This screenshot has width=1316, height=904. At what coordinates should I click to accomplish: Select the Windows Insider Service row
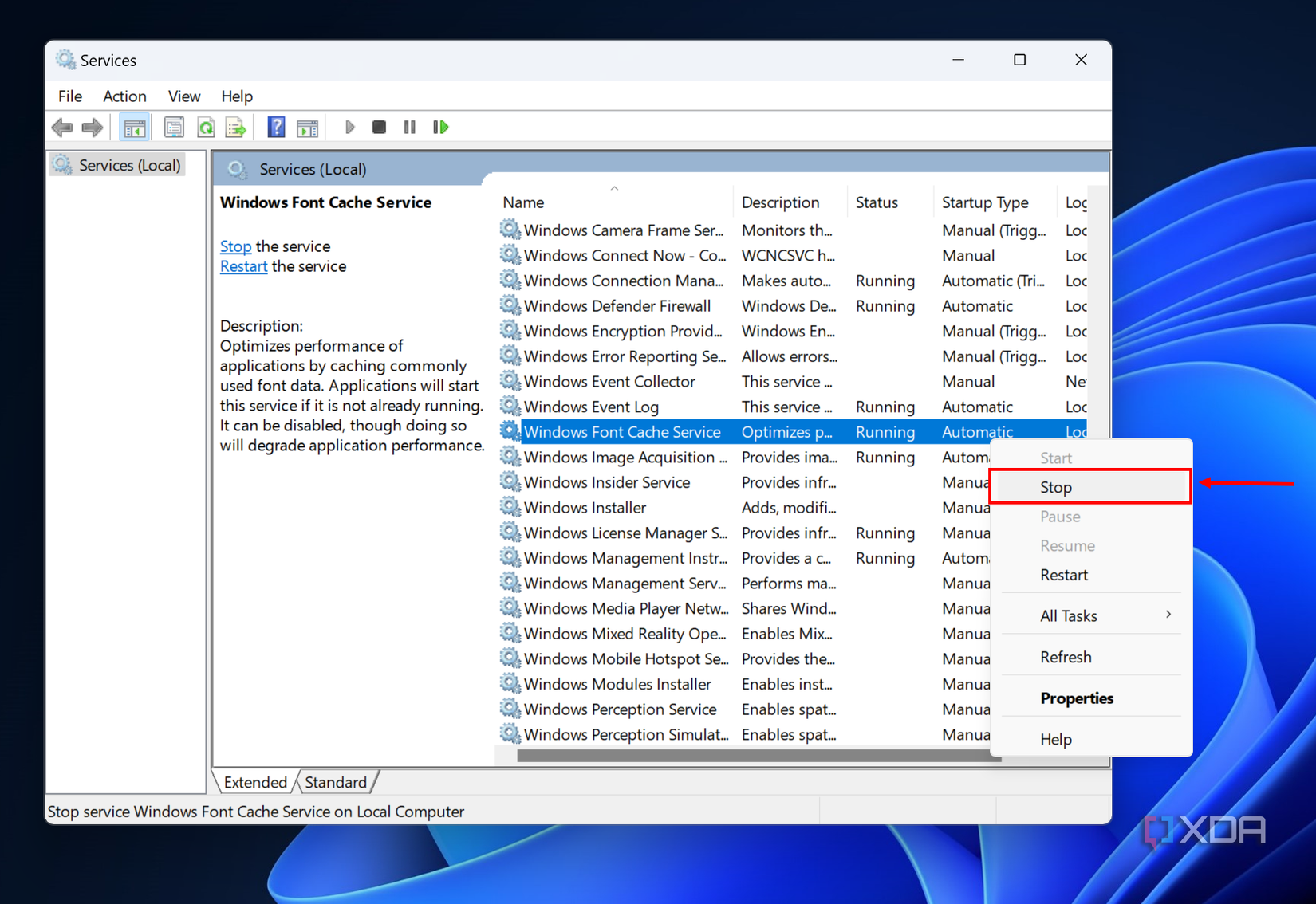pyautogui.click(x=745, y=482)
